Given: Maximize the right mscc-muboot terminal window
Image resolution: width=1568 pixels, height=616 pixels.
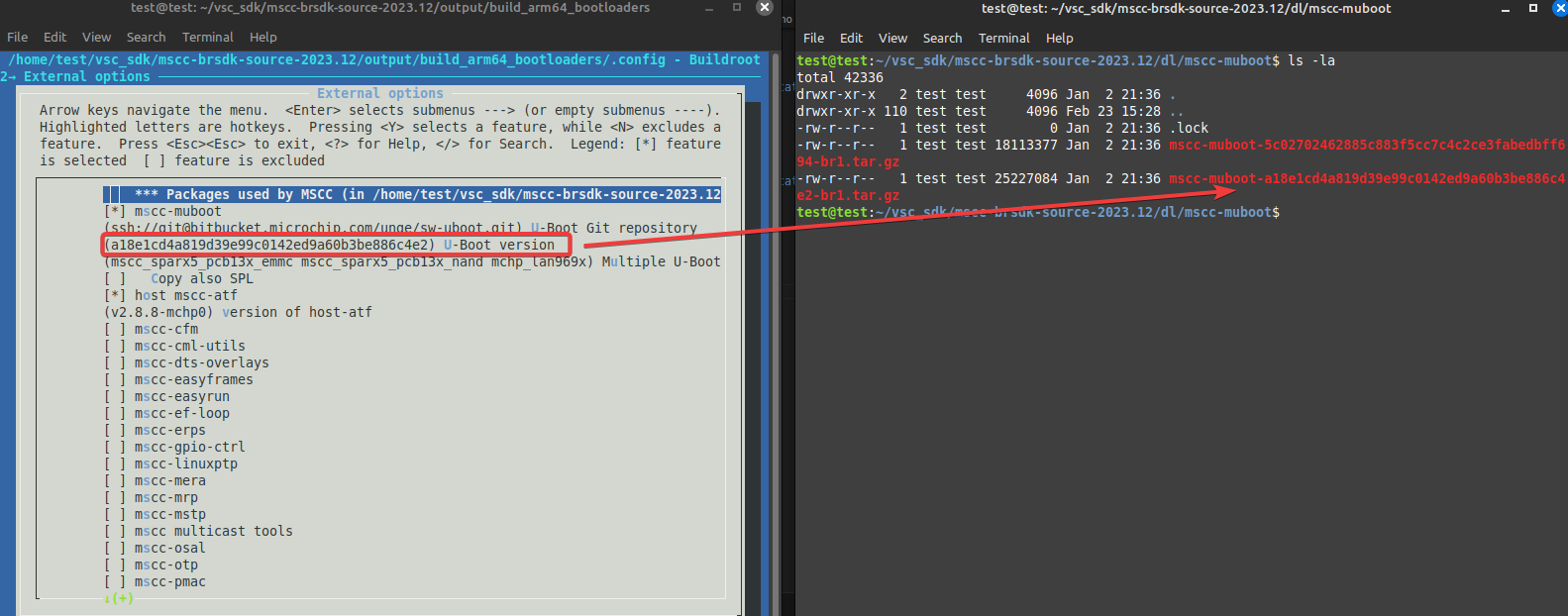Looking at the screenshot, I should pos(1532,8).
